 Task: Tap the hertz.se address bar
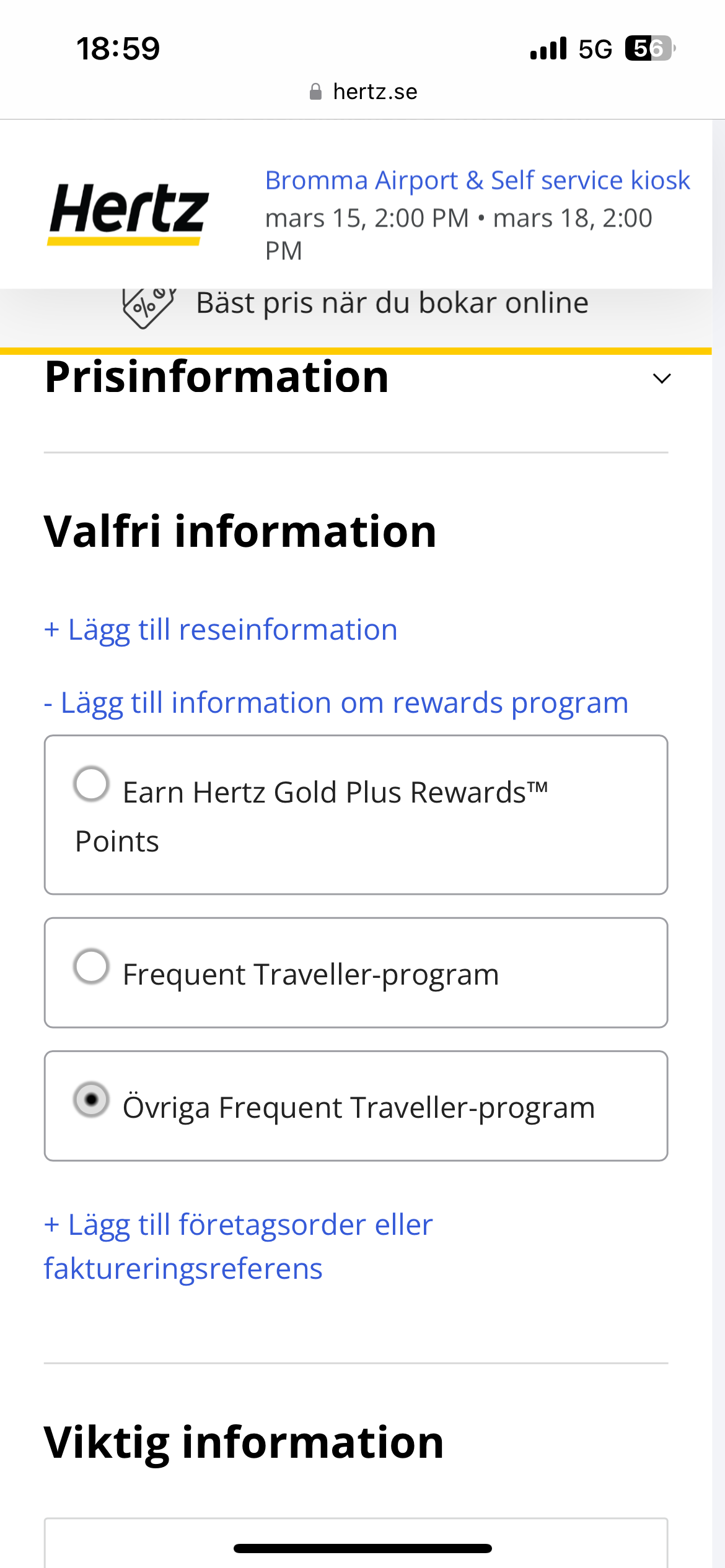tap(363, 92)
